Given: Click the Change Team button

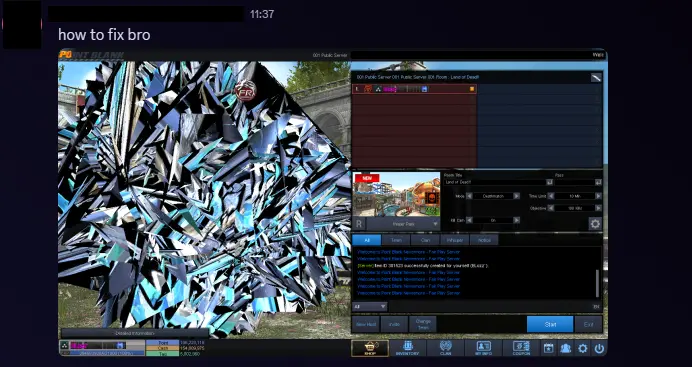Looking at the screenshot, I should pos(423,324).
